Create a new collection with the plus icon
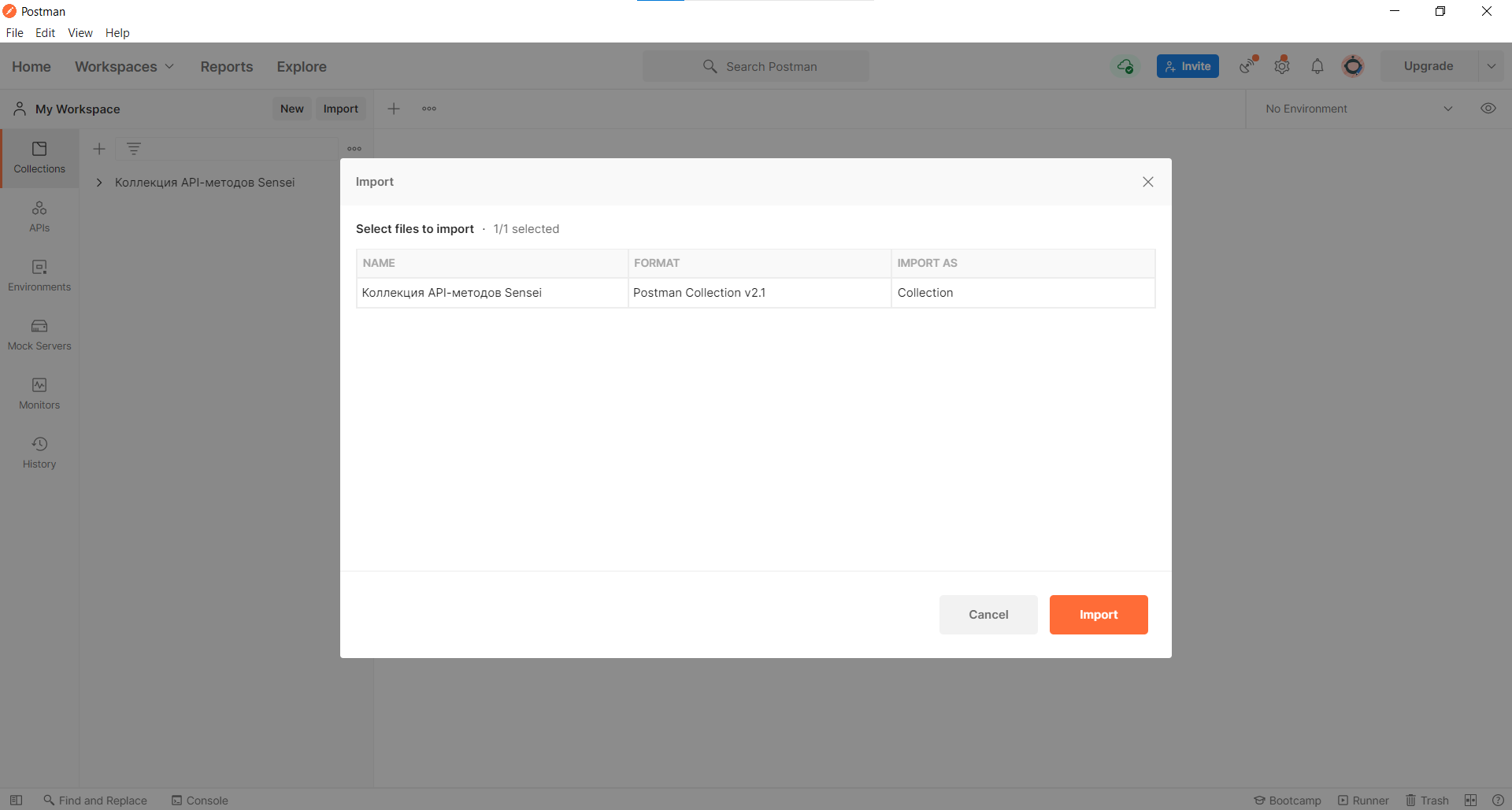Screen dimensions: 1512x810 99,149
